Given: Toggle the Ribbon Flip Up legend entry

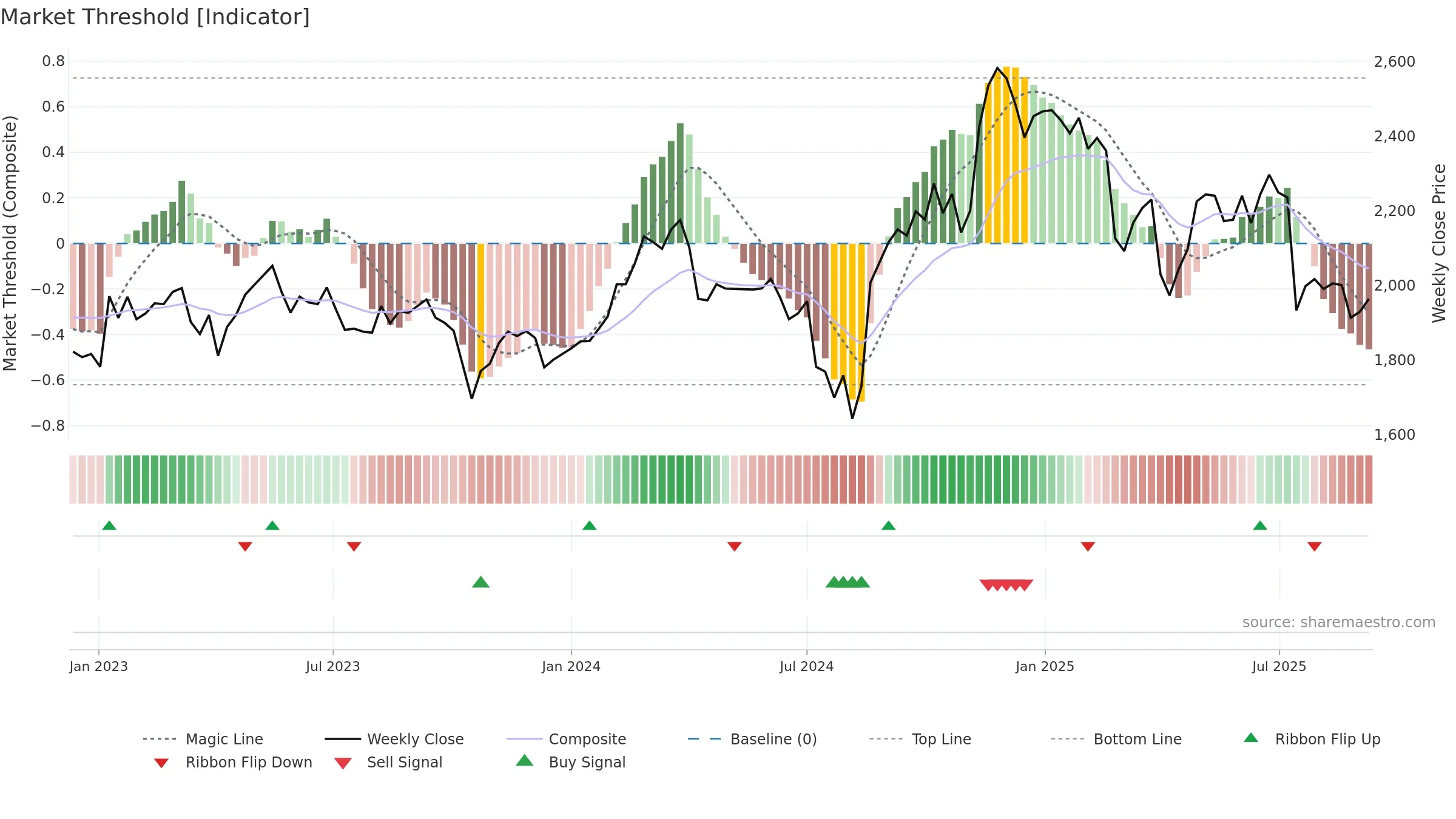Looking at the screenshot, I should tap(1312, 739).
